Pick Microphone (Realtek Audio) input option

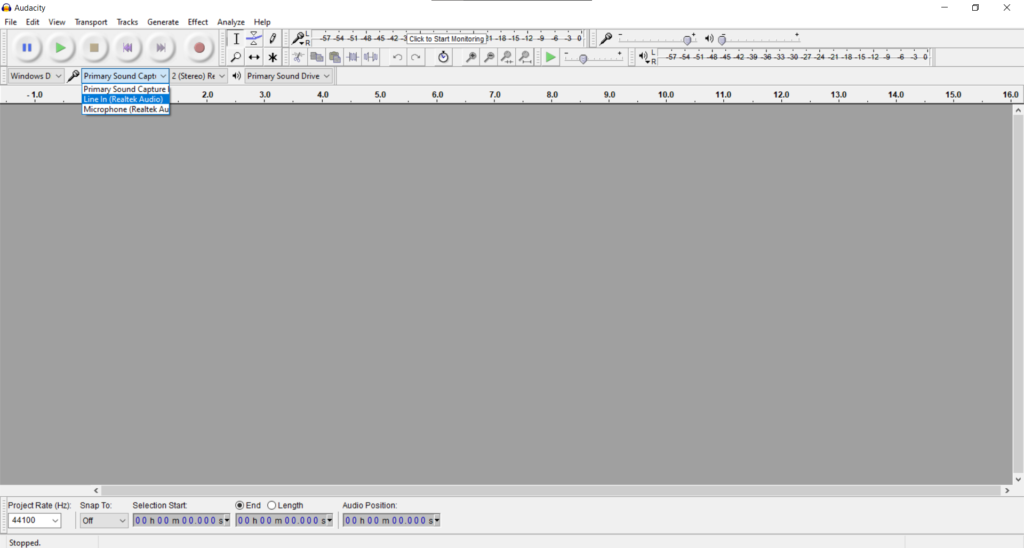pos(125,109)
